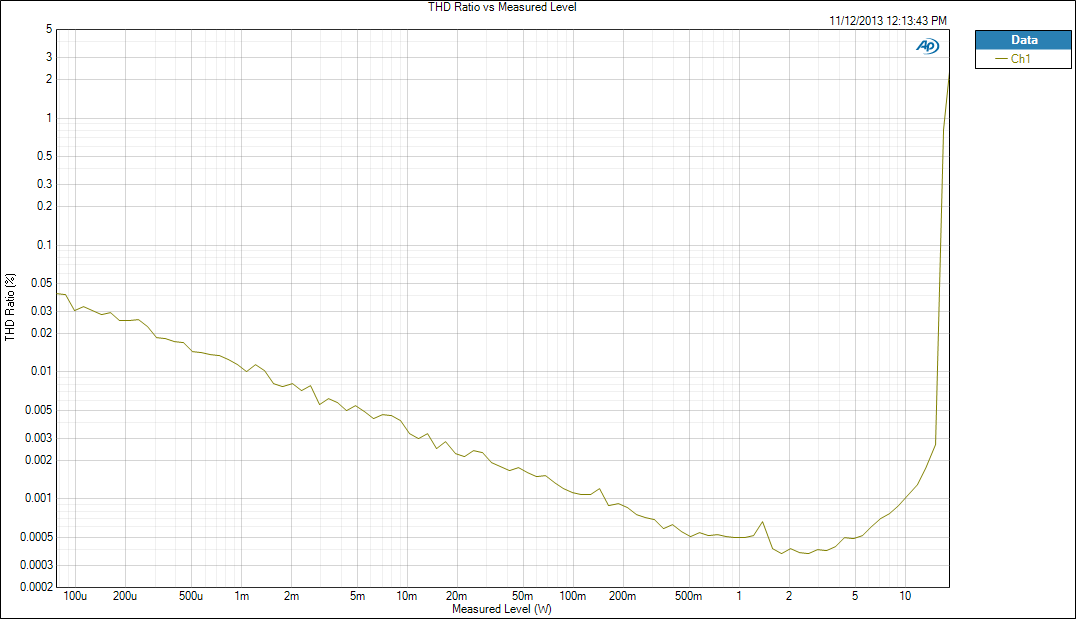
Task: Click the Y axis 0.1 label
Action: pos(44,244)
